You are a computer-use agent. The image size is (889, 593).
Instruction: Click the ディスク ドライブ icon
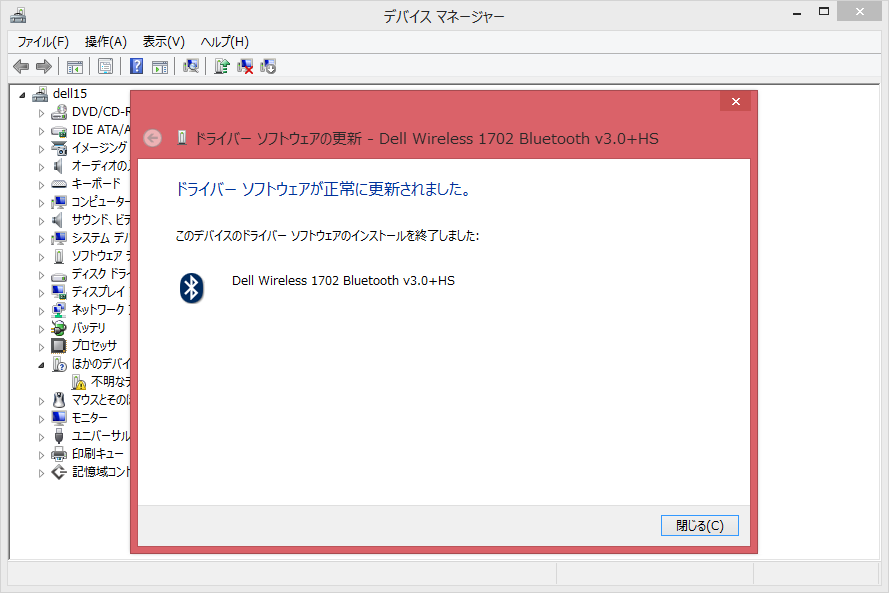click(x=59, y=276)
